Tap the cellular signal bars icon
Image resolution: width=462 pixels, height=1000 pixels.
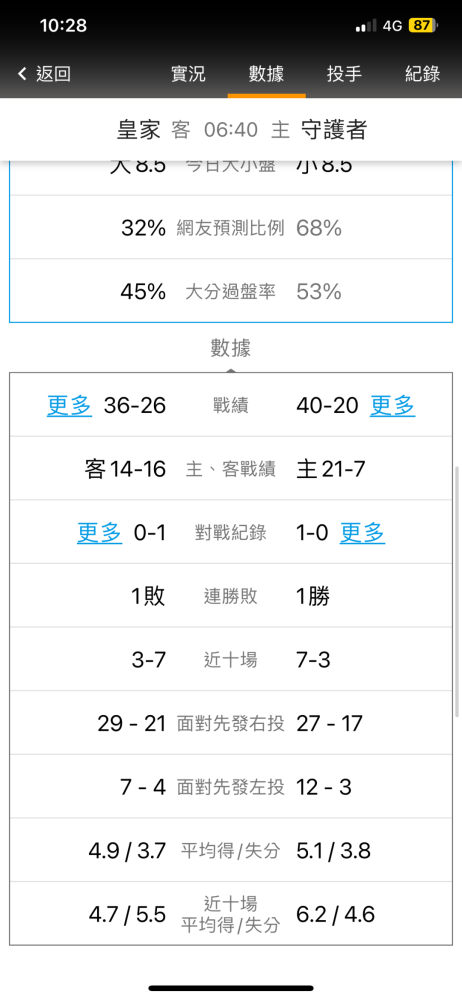(366, 26)
